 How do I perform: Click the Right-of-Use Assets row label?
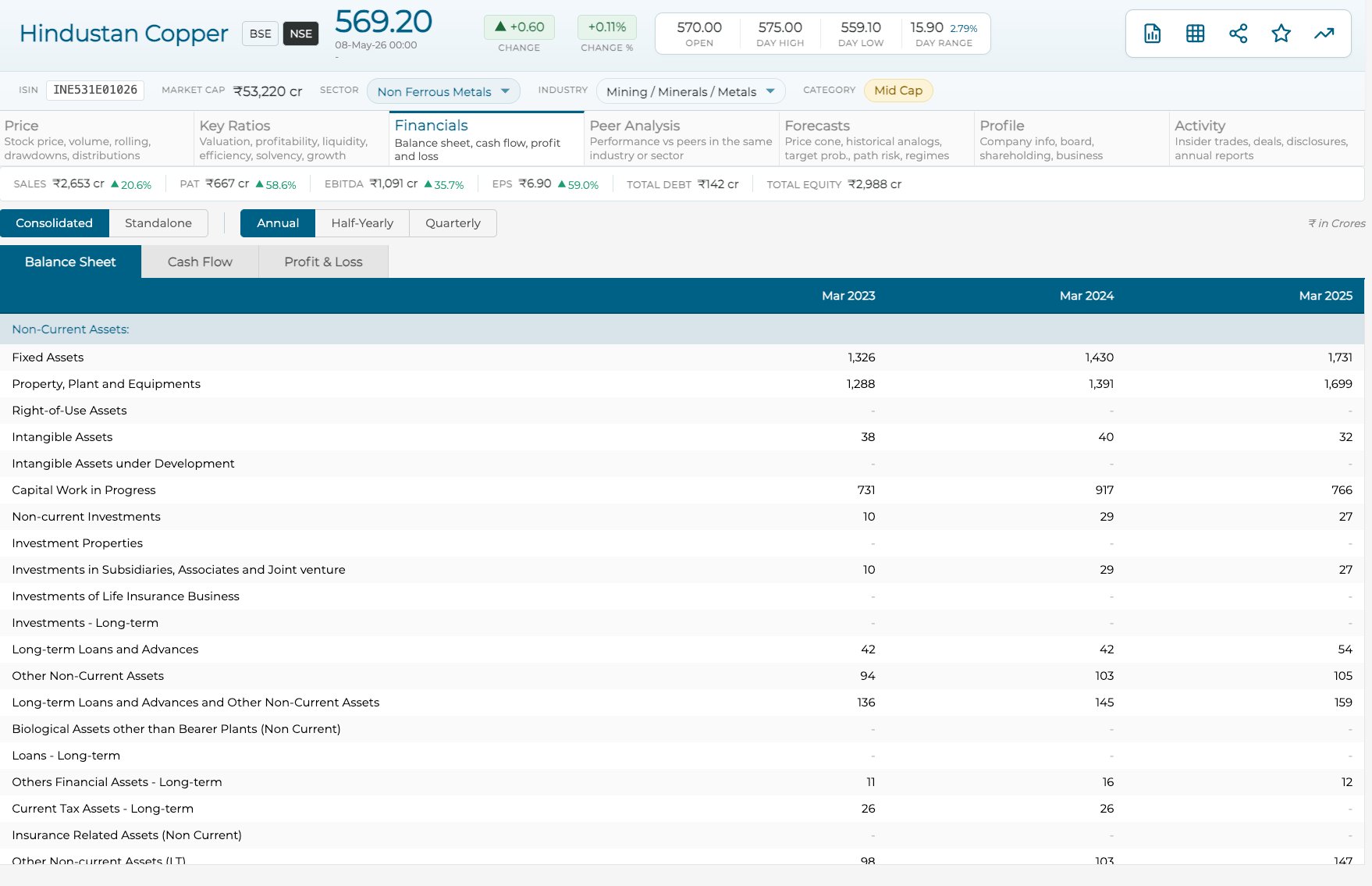point(69,411)
